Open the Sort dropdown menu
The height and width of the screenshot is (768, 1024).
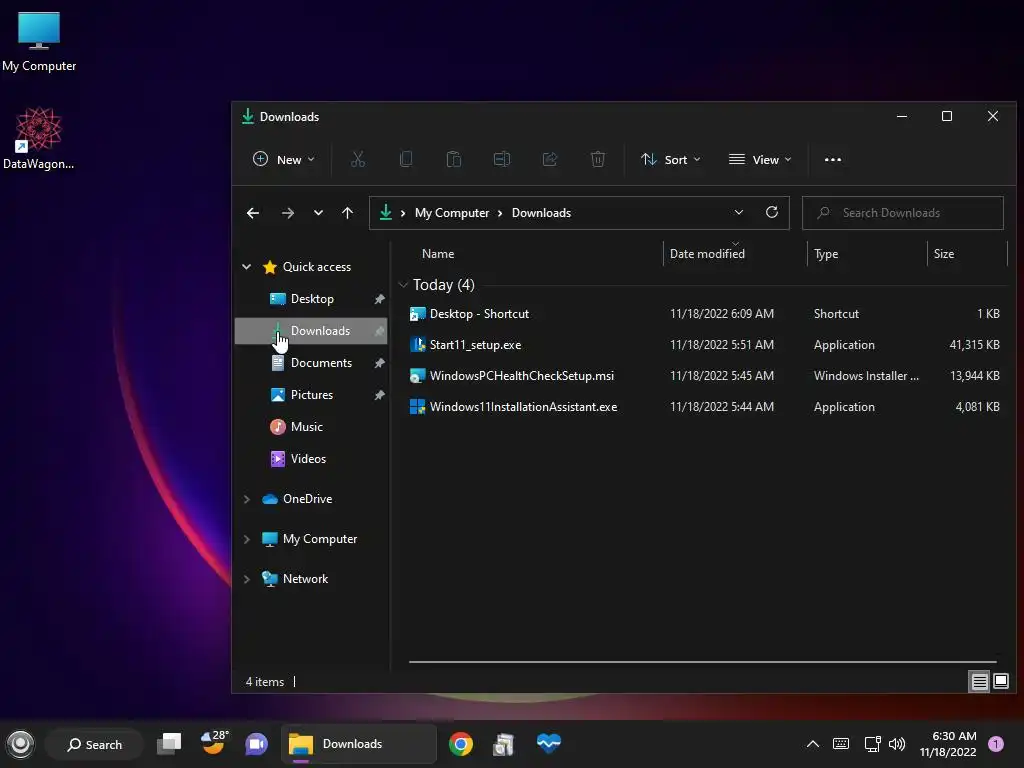670,159
